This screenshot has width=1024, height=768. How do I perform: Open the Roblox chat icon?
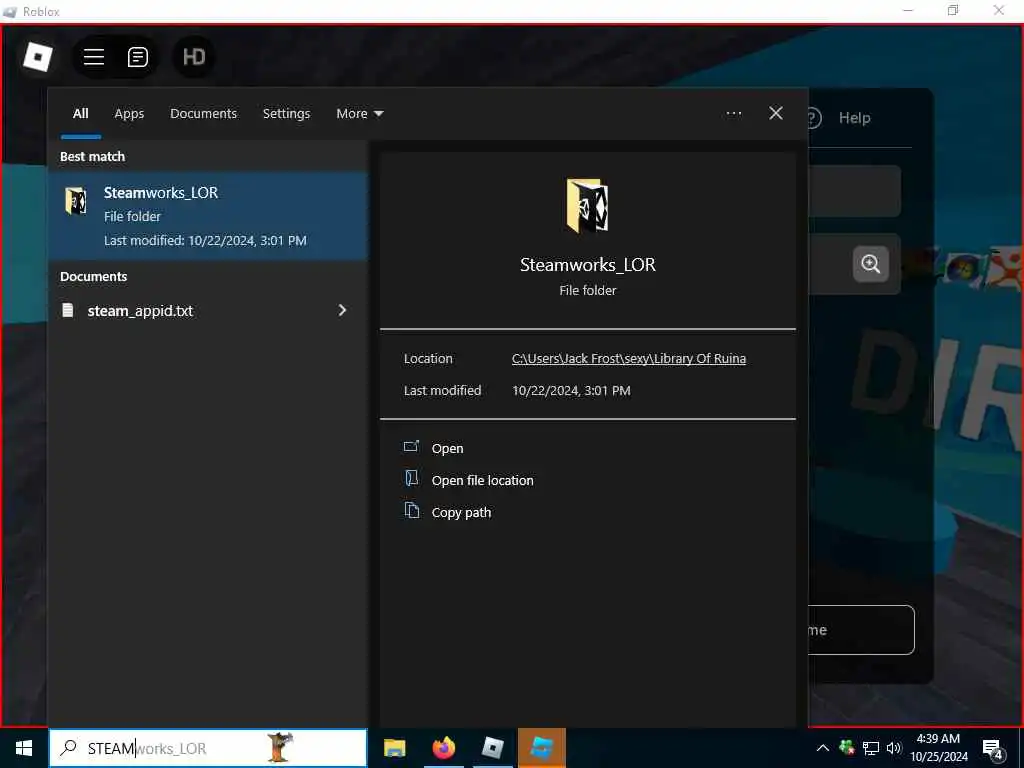138,57
